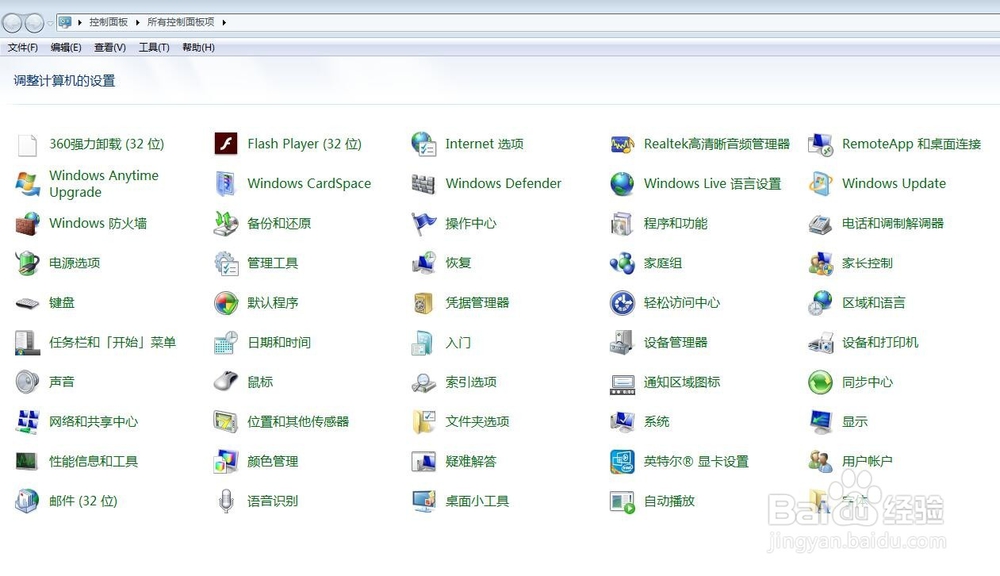Click the 英特尔® 显卡设置 icon
This screenshot has width=1000, height=576.
point(622,461)
